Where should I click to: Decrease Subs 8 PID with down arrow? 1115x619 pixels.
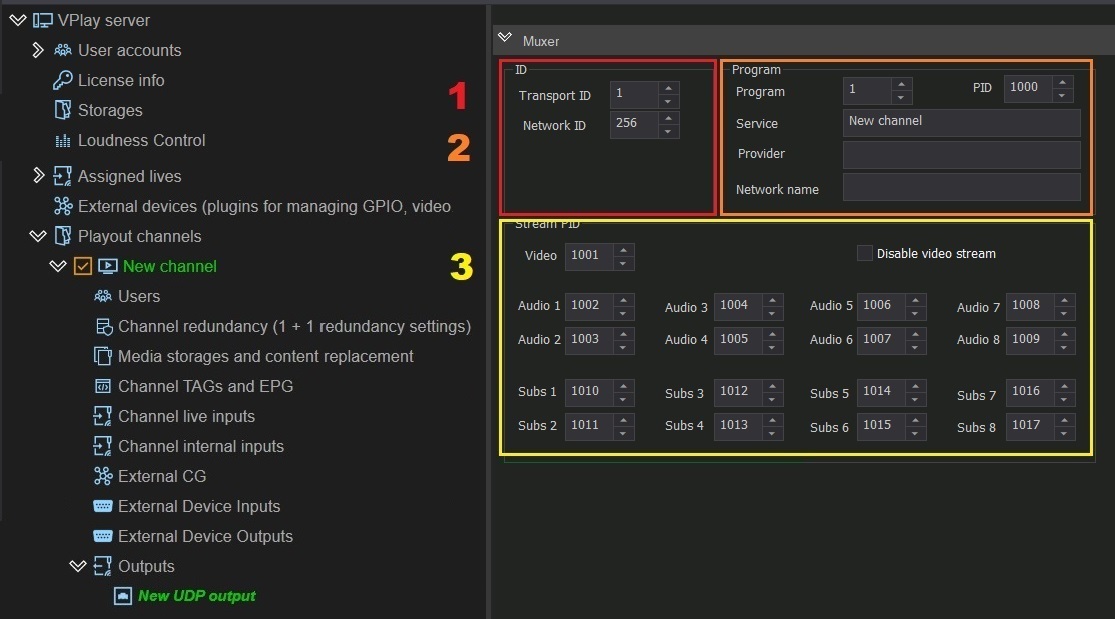(1065, 433)
